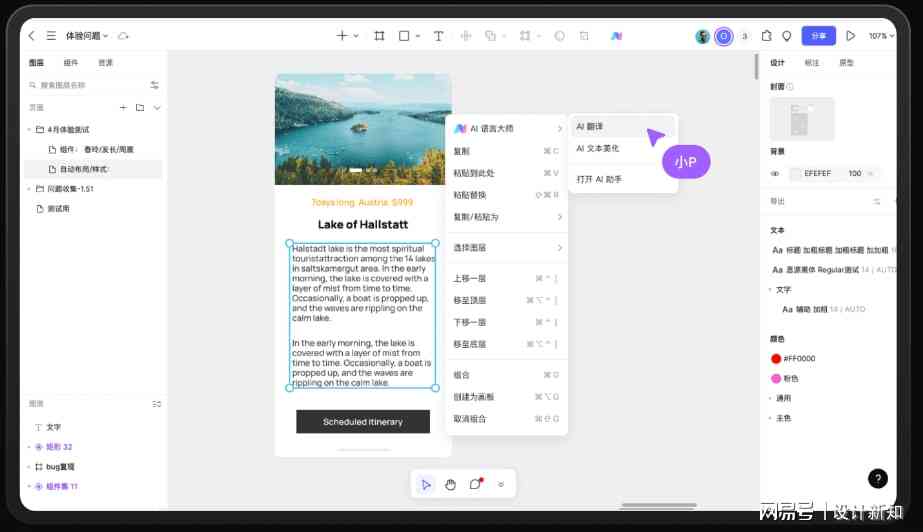923x532 pixels.
Task: Click the purple AI assistant toolbar icon
Action: point(616,36)
